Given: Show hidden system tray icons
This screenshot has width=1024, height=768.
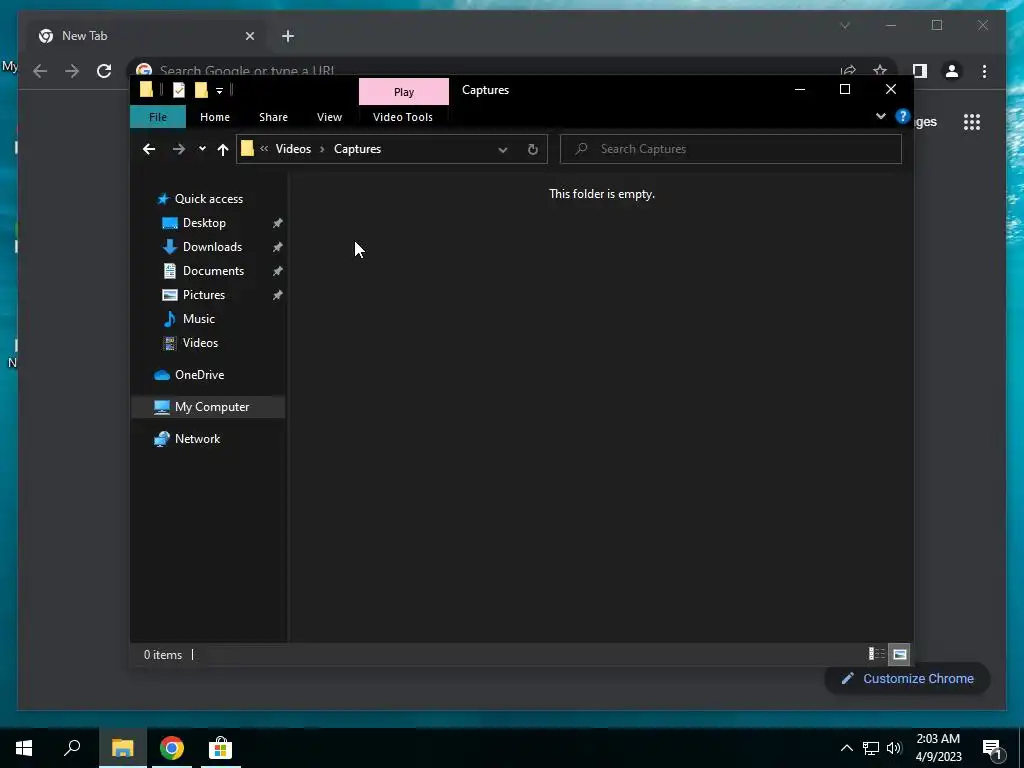Looking at the screenshot, I should pyautogui.click(x=846, y=748).
